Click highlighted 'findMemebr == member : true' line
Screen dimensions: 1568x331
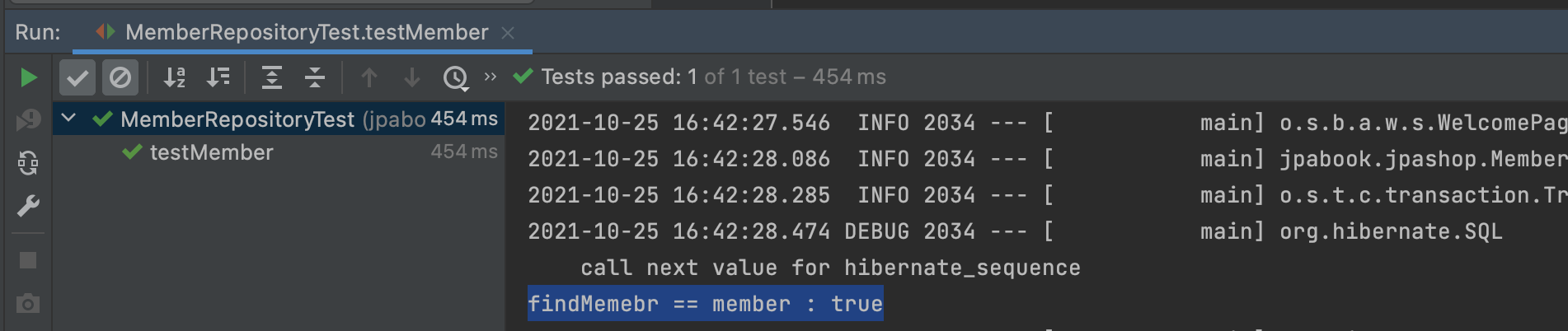pos(705,304)
